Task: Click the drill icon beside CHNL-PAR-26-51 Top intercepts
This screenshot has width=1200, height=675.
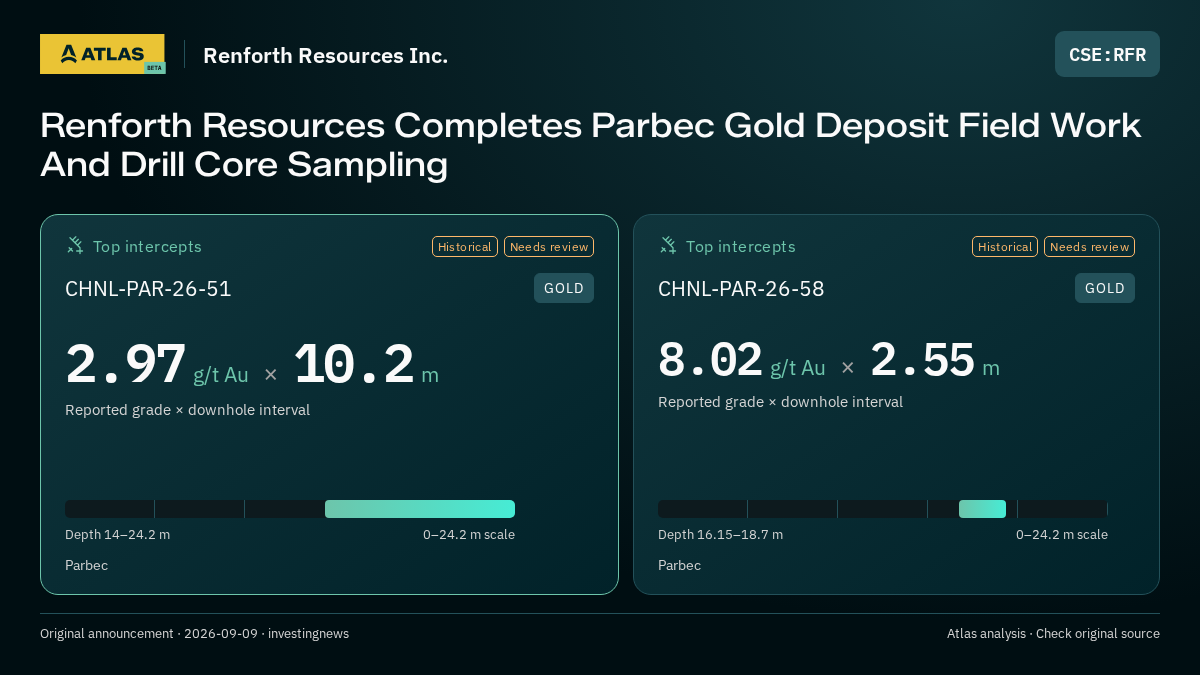Action: pos(75,245)
